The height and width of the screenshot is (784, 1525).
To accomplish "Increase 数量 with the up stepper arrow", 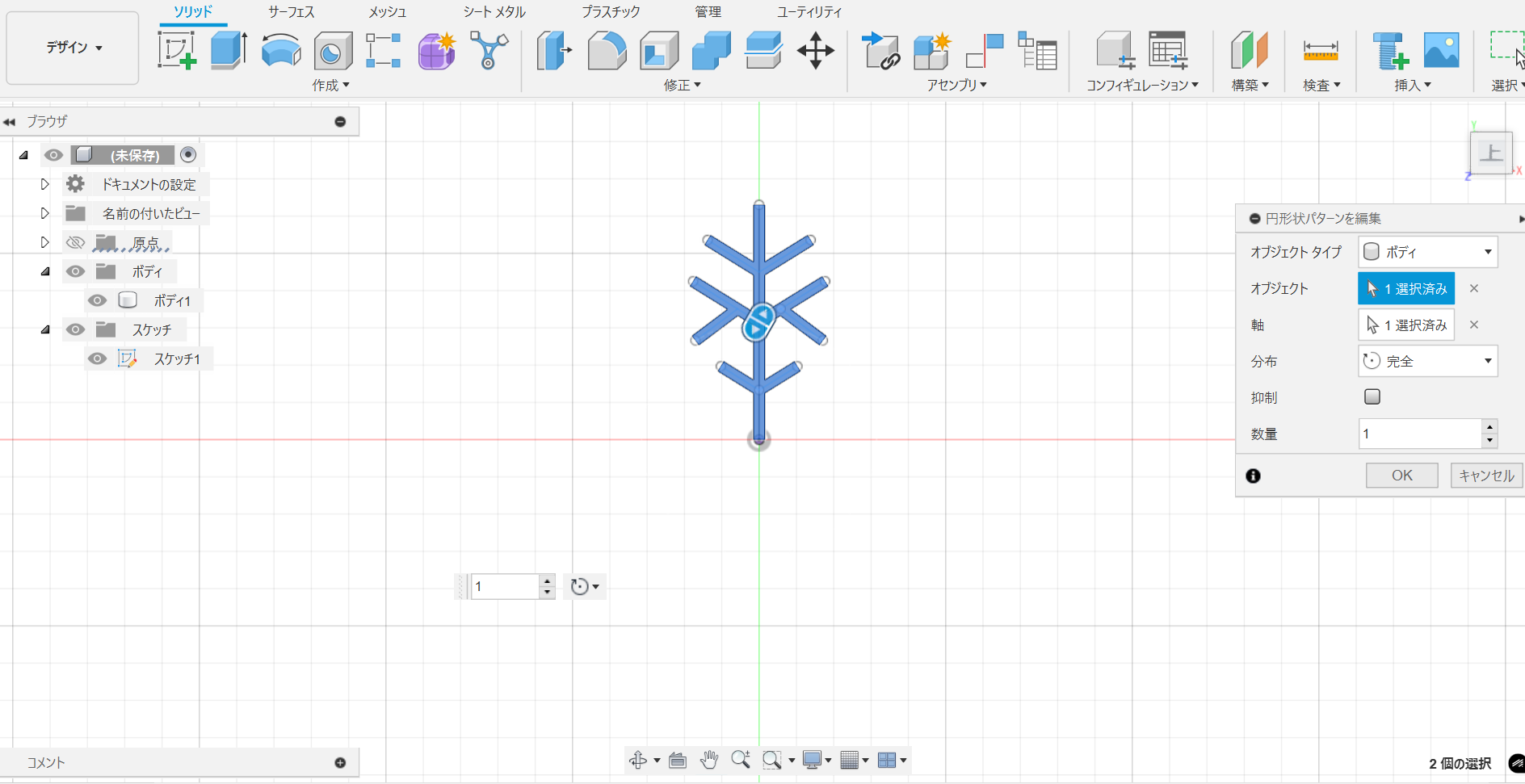I will pyautogui.click(x=1489, y=427).
